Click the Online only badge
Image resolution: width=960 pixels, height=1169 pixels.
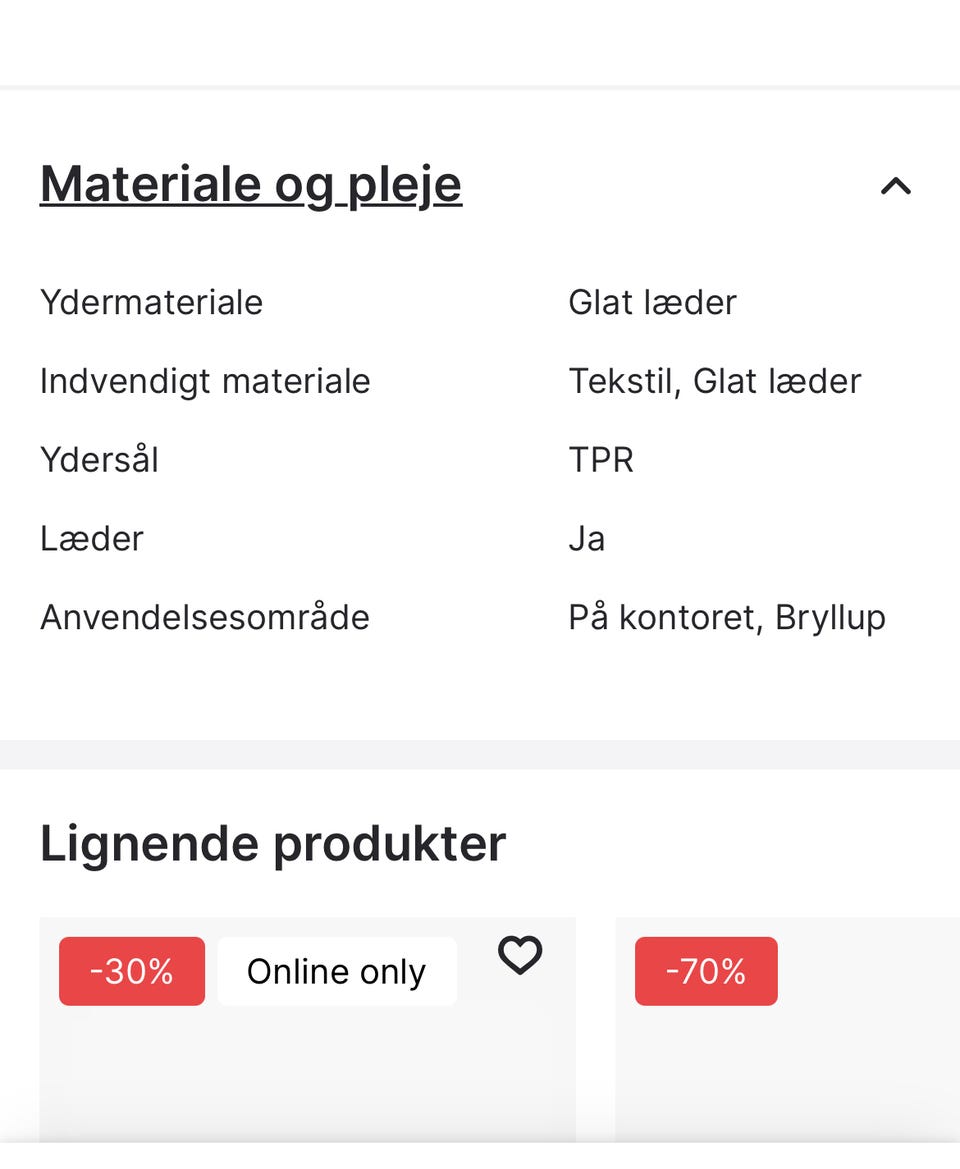pos(336,971)
